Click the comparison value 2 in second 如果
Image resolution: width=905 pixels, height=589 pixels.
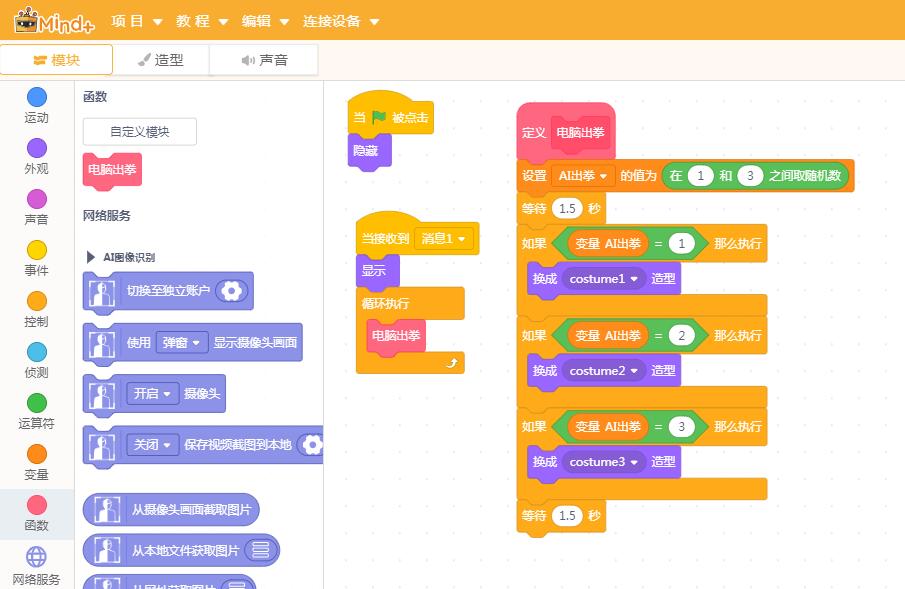pyautogui.click(x=682, y=335)
